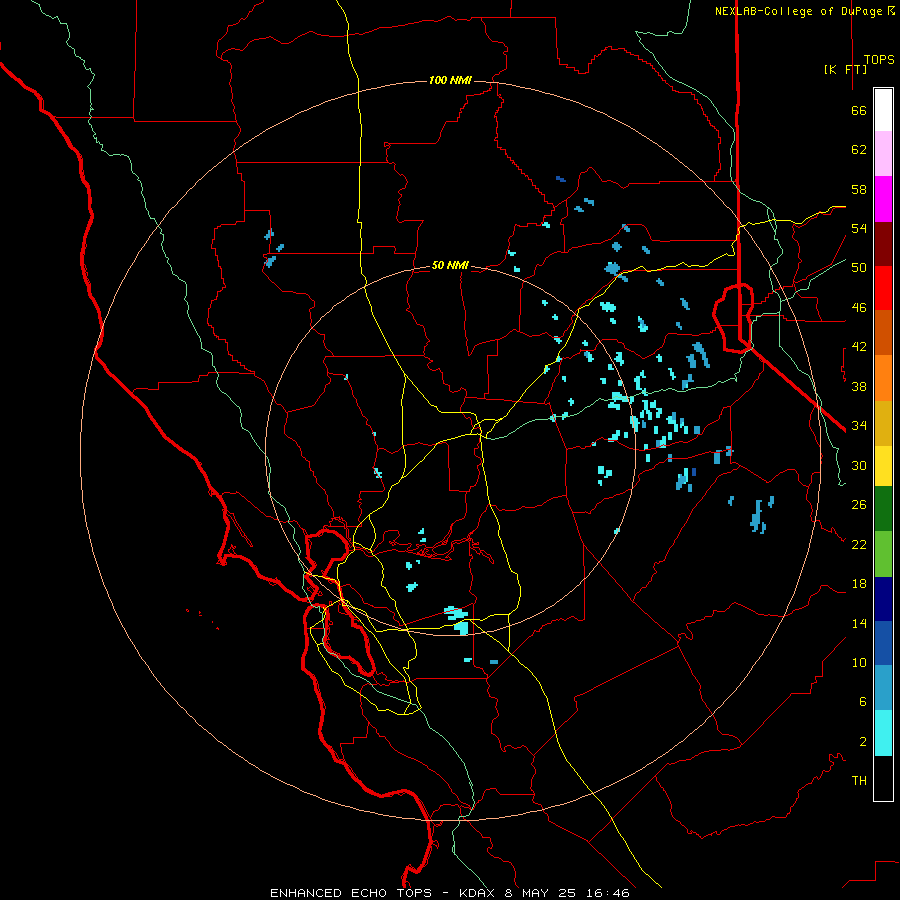The image size is (900, 900).
Task: Click the 66 value on the legend
Action: click(859, 110)
